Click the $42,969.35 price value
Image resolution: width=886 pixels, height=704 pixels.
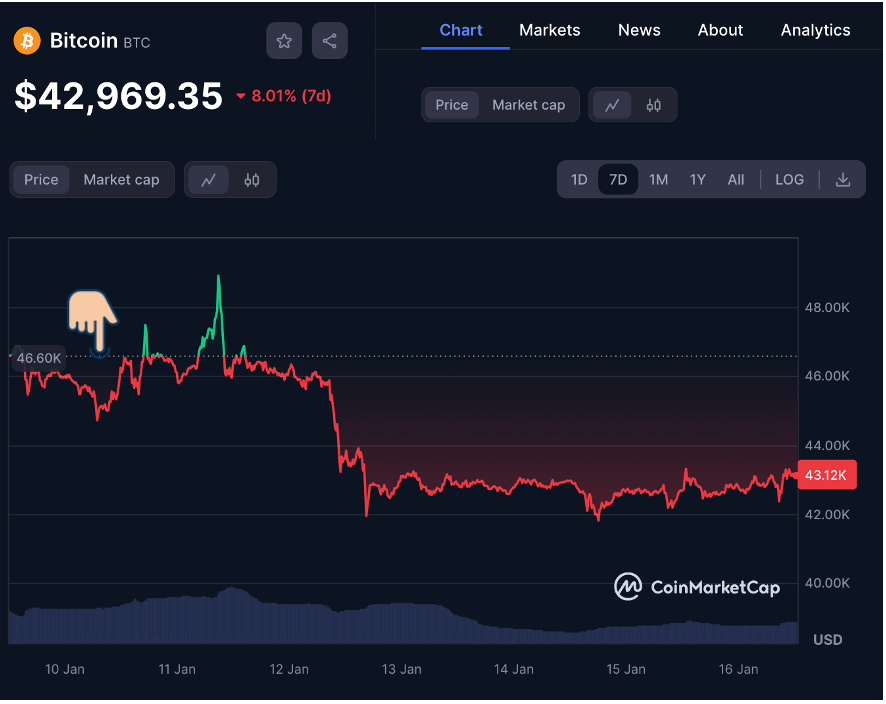[119, 96]
